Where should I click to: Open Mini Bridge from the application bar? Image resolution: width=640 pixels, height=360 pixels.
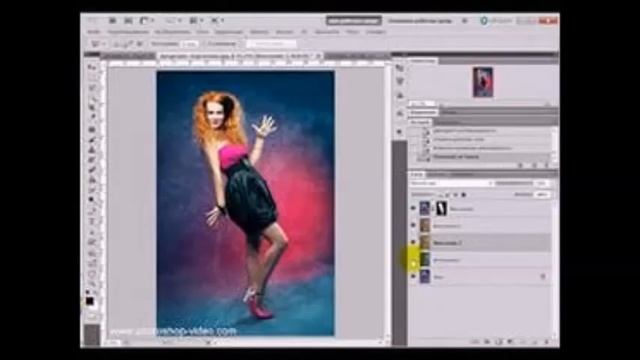(x=128, y=20)
